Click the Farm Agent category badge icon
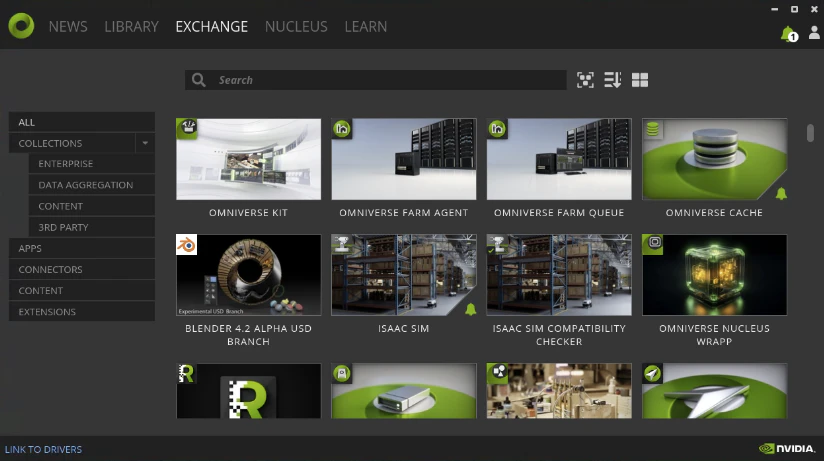The width and height of the screenshot is (824, 461). [x=342, y=128]
